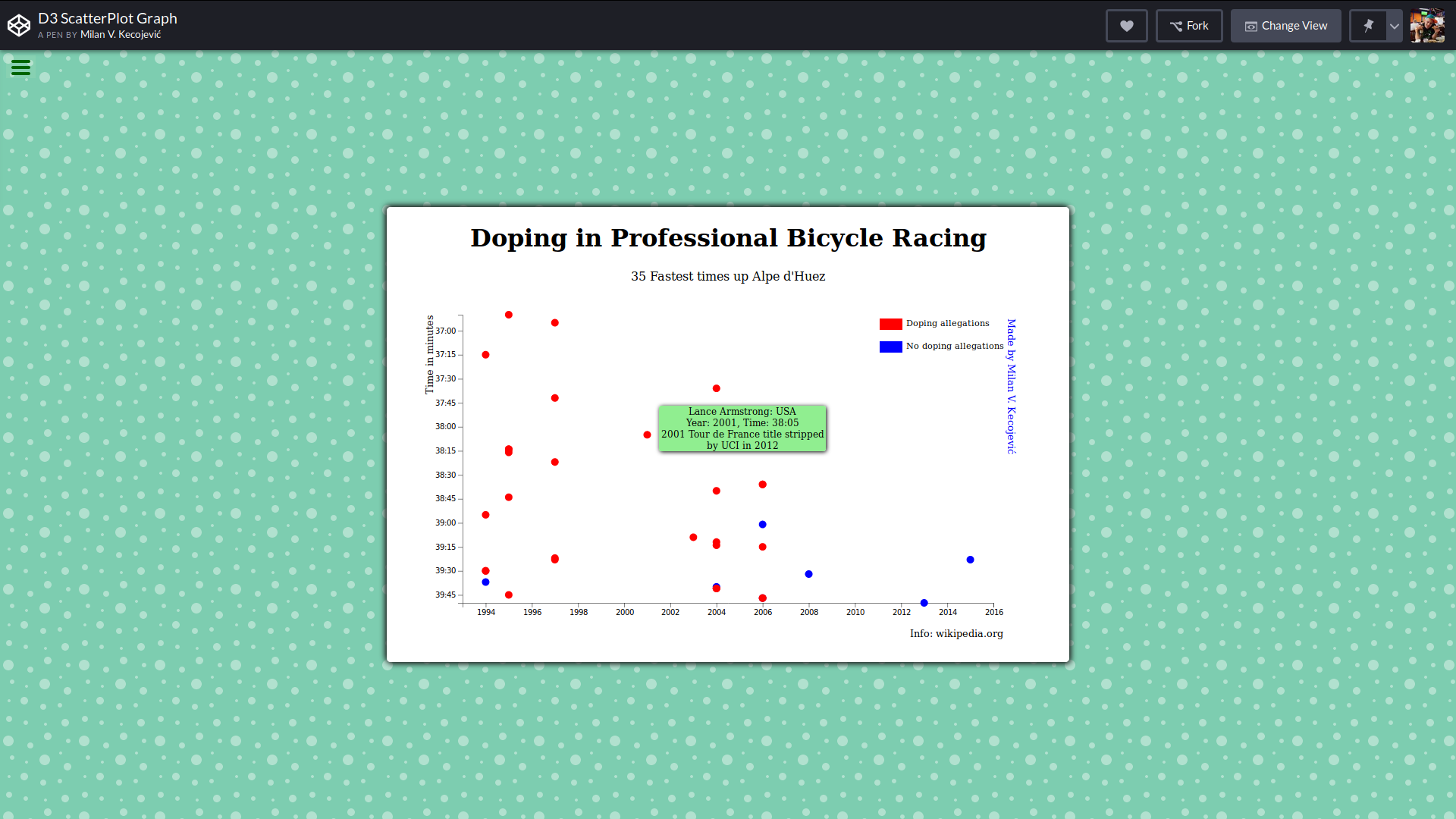This screenshot has width=1456, height=819.
Task: Click the blue No doping allegations swatch
Action: coord(890,347)
